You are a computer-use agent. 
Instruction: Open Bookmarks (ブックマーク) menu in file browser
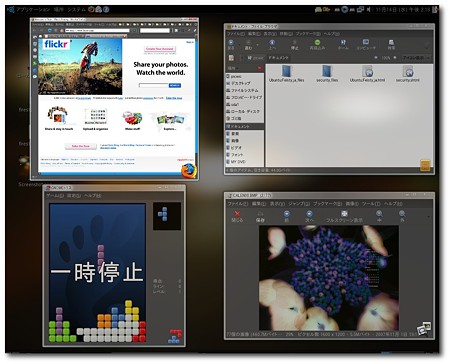(308, 34)
